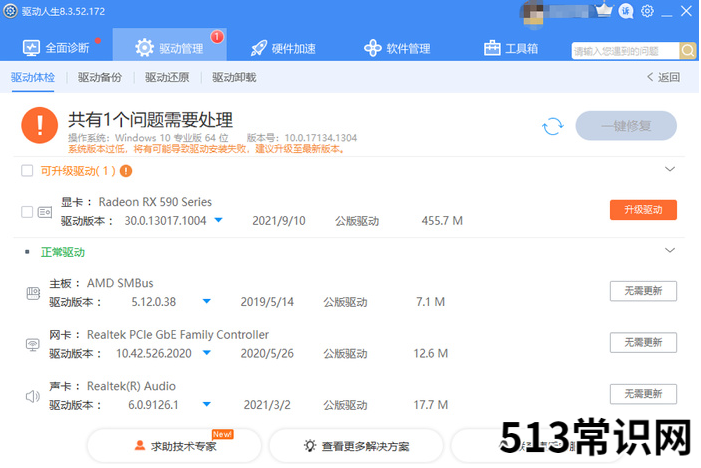Close the 驱动人生 window
This screenshot has width=701, height=468.
point(687,11)
